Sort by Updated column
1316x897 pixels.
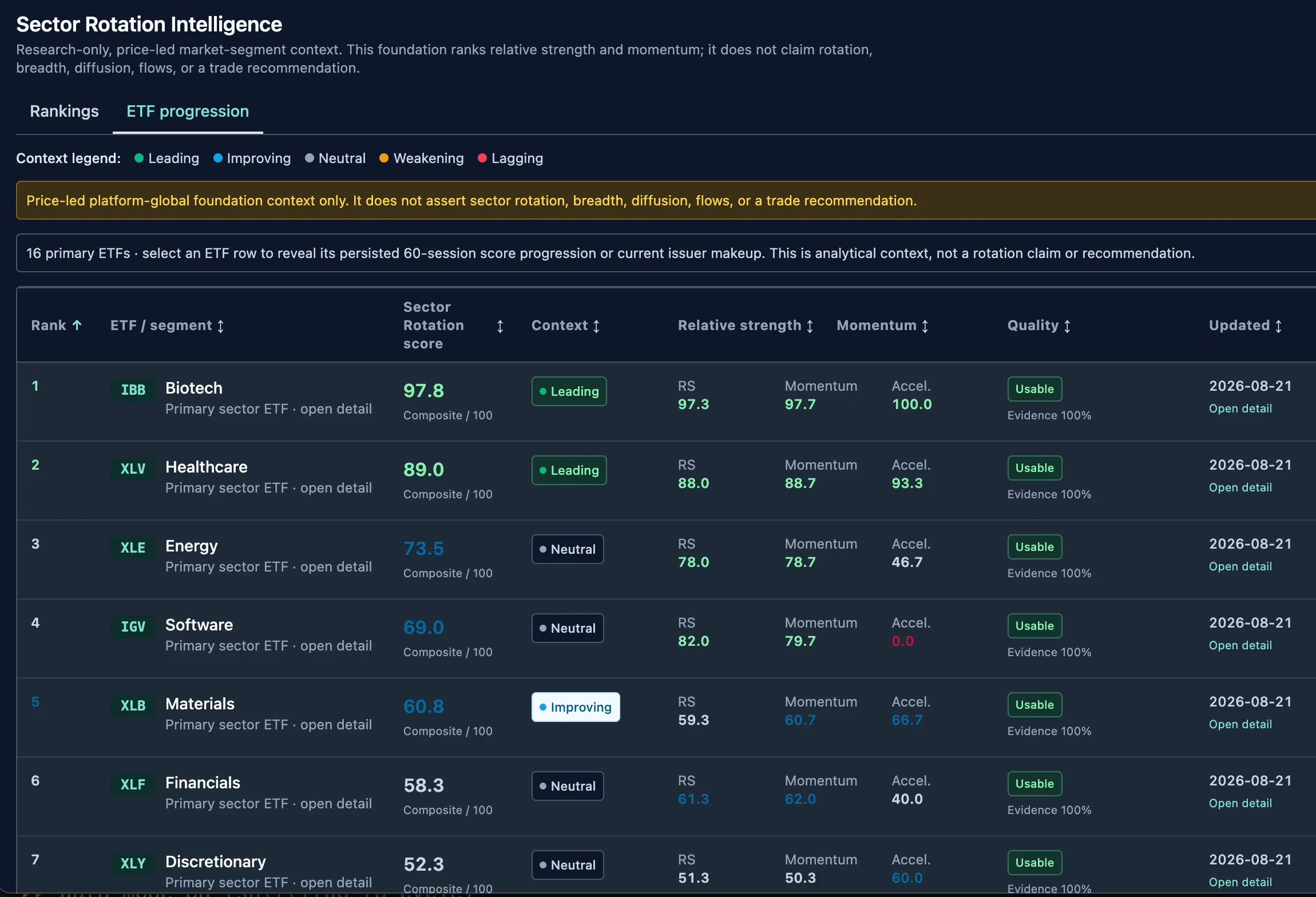(x=1245, y=326)
